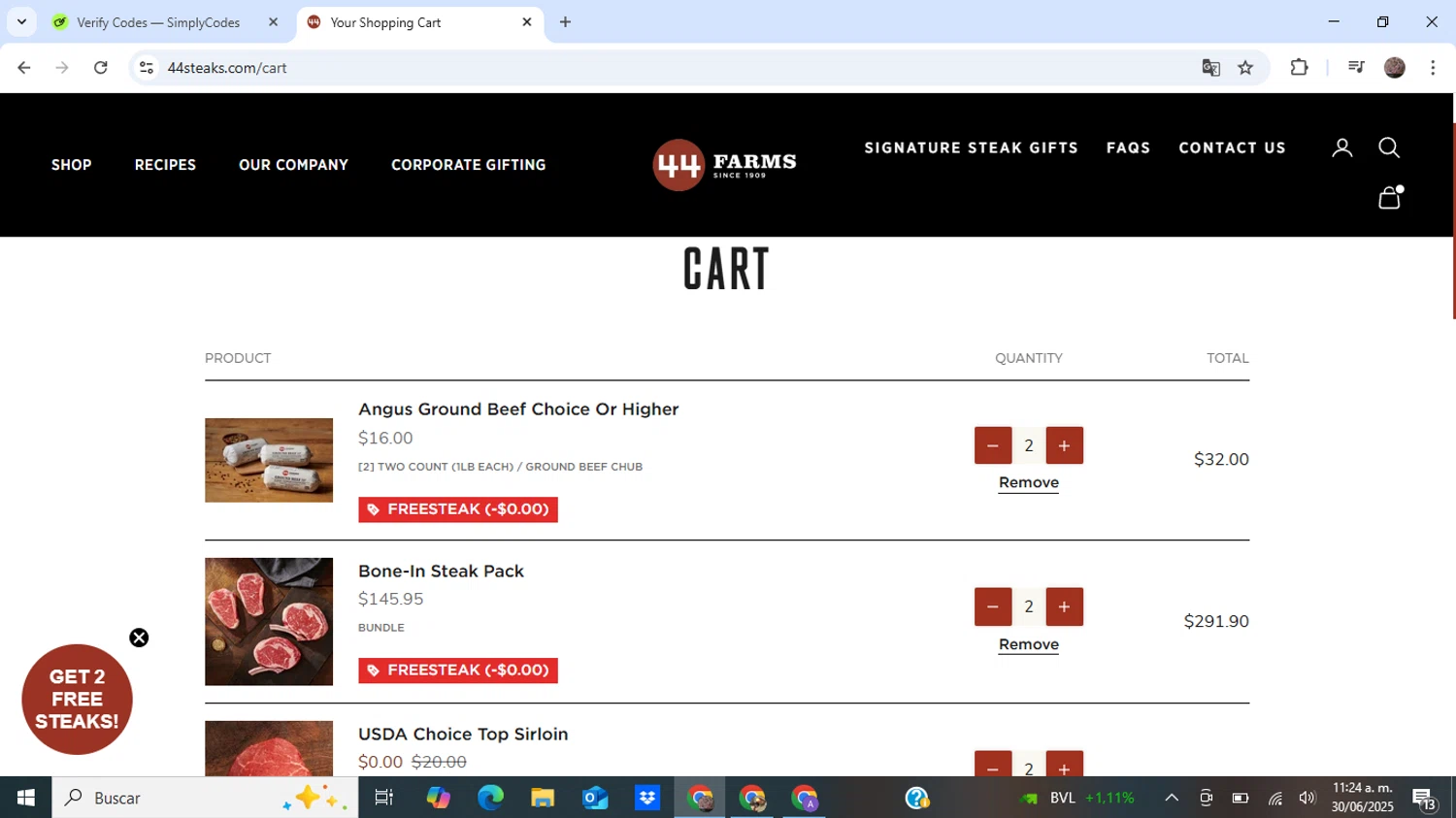The image size is (1456, 818).
Task: Go back to previous page
Action: pyautogui.click(x=24, y=68)
